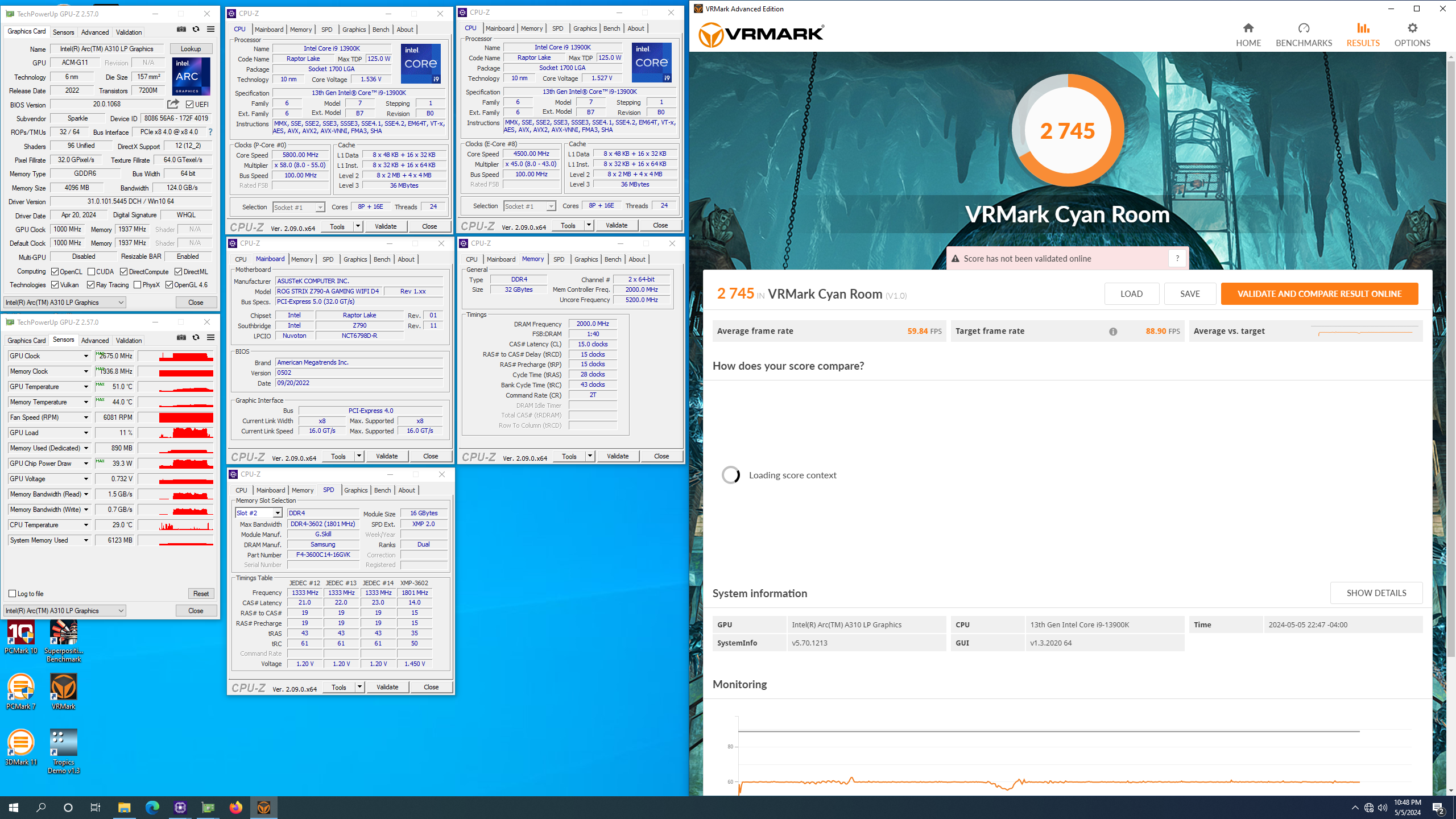Click SHOW DETAILS under System information
This screenshot has width=1456, height=819.
(1376, 593)
